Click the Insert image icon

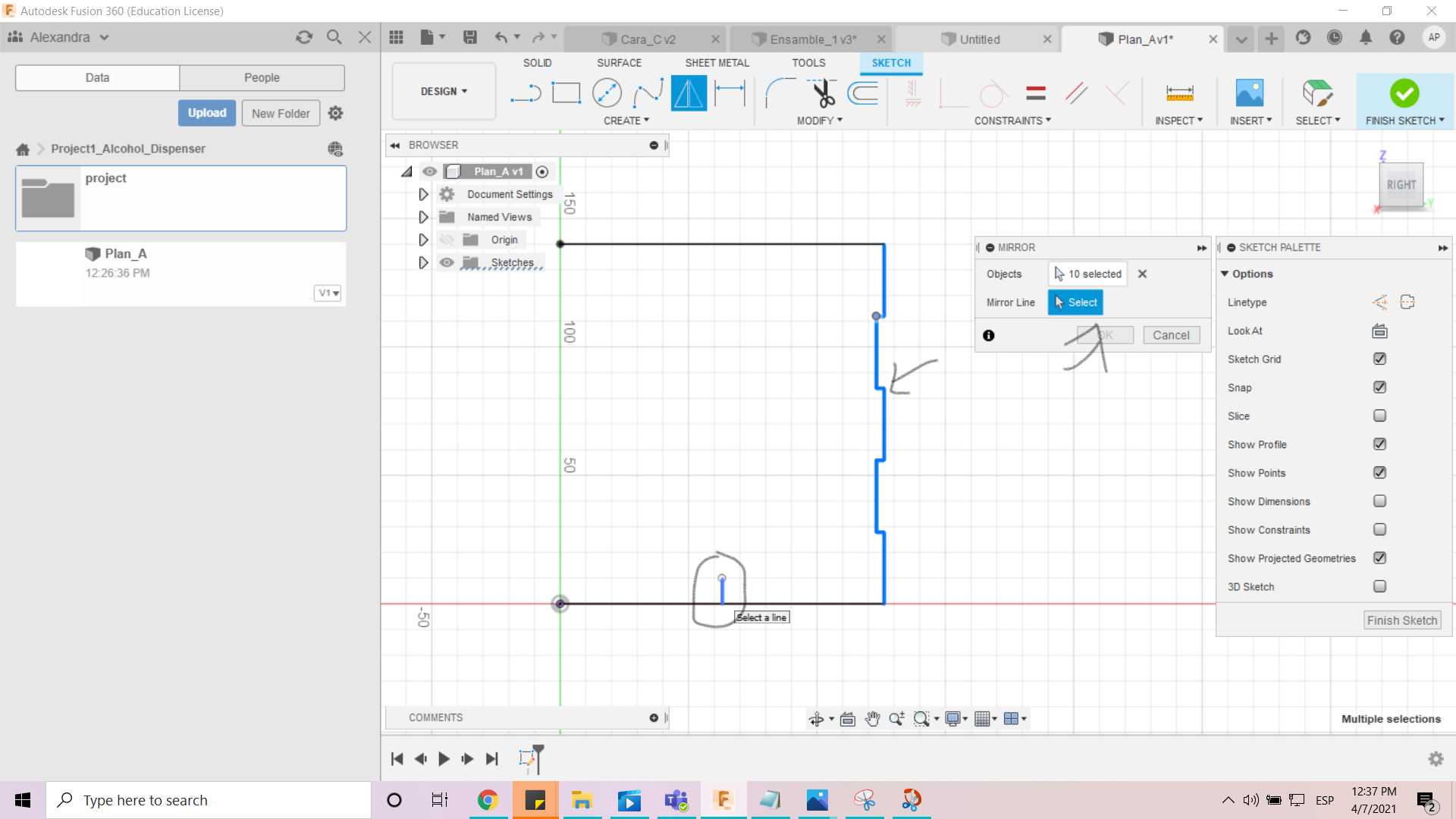(x=1249, y=93)
